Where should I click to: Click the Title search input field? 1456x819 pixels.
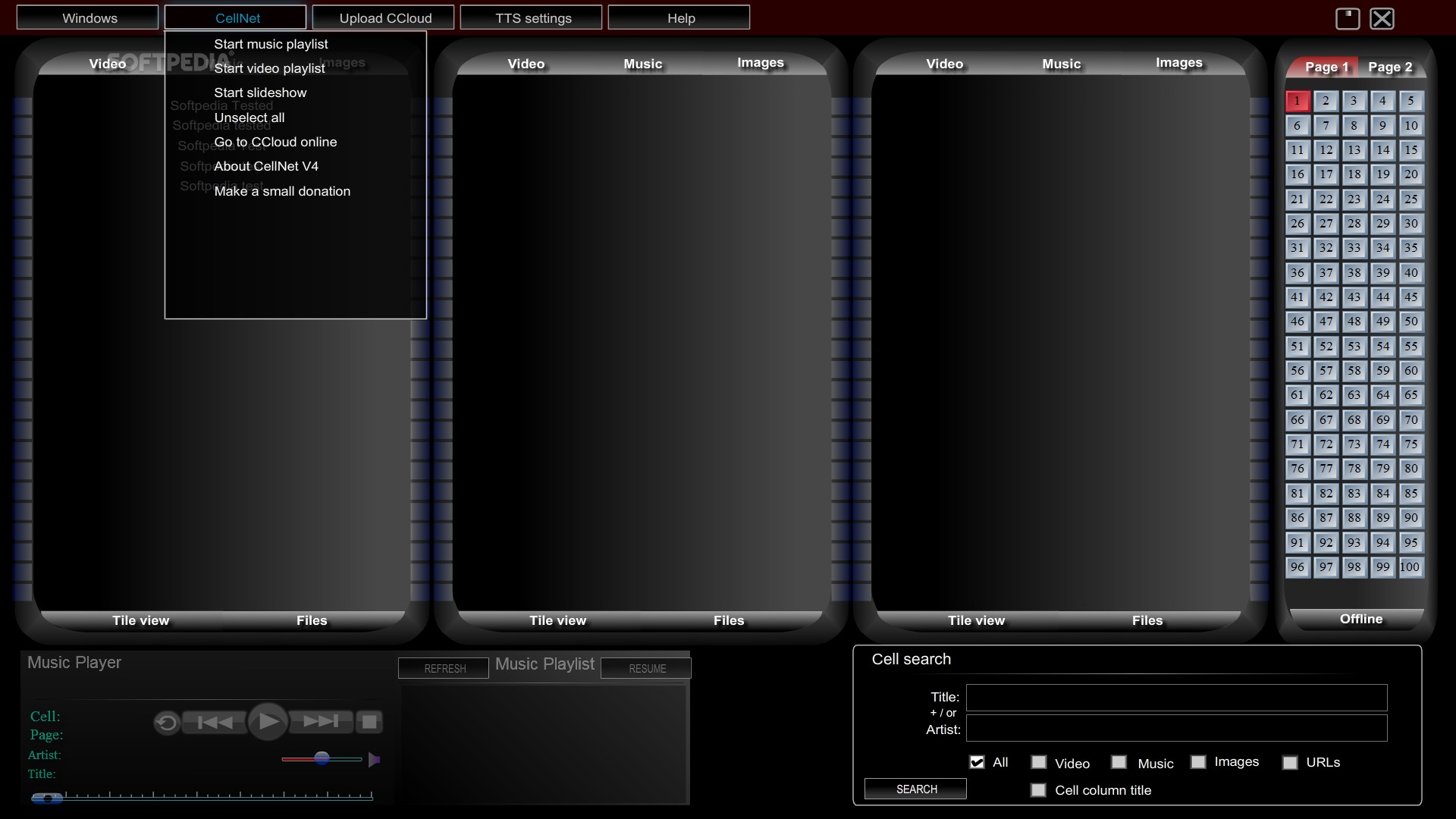coord(1176,698)
